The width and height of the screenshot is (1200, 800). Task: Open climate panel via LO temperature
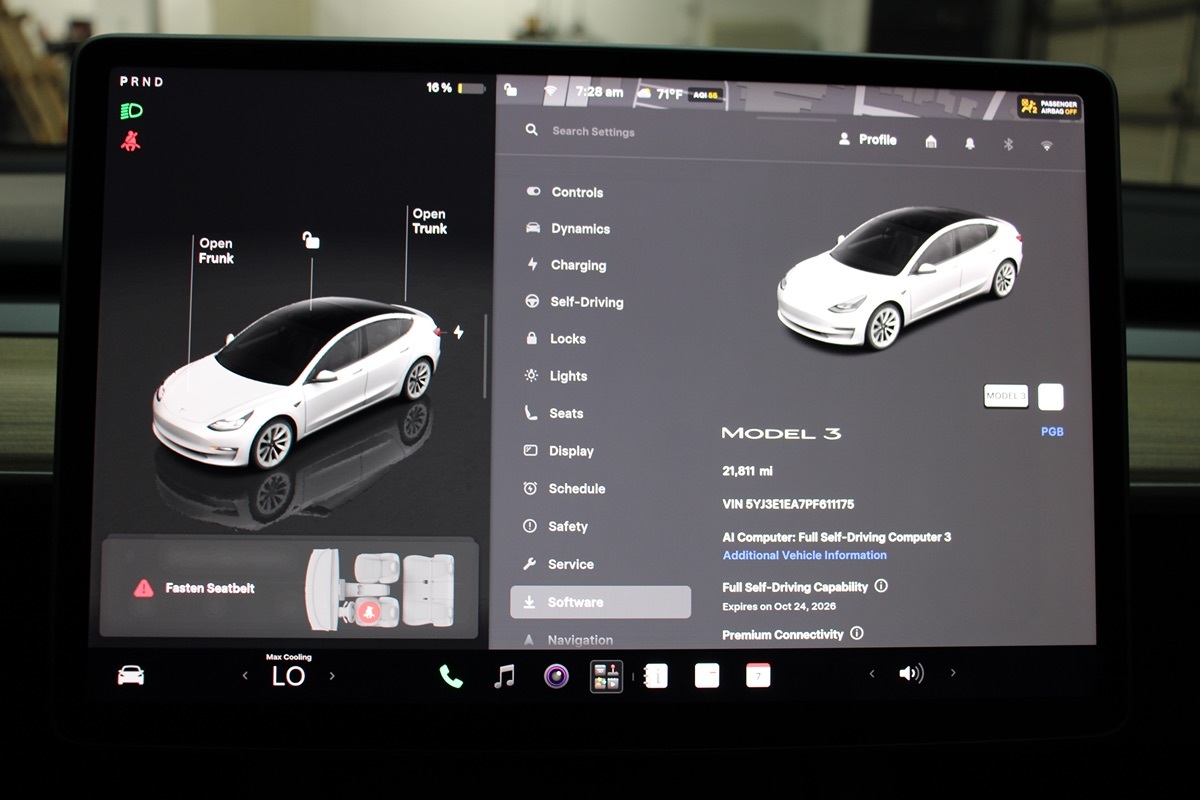(288, 676)
